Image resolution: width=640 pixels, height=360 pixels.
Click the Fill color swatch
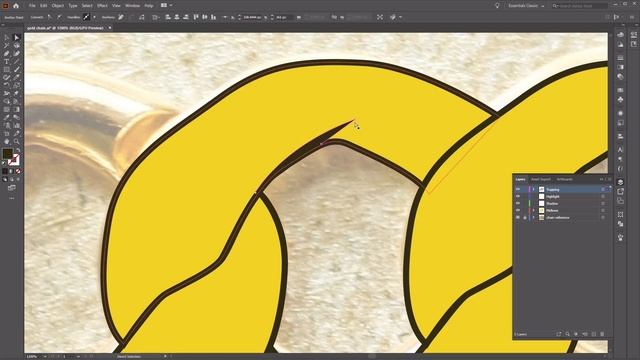coord(8,154)
